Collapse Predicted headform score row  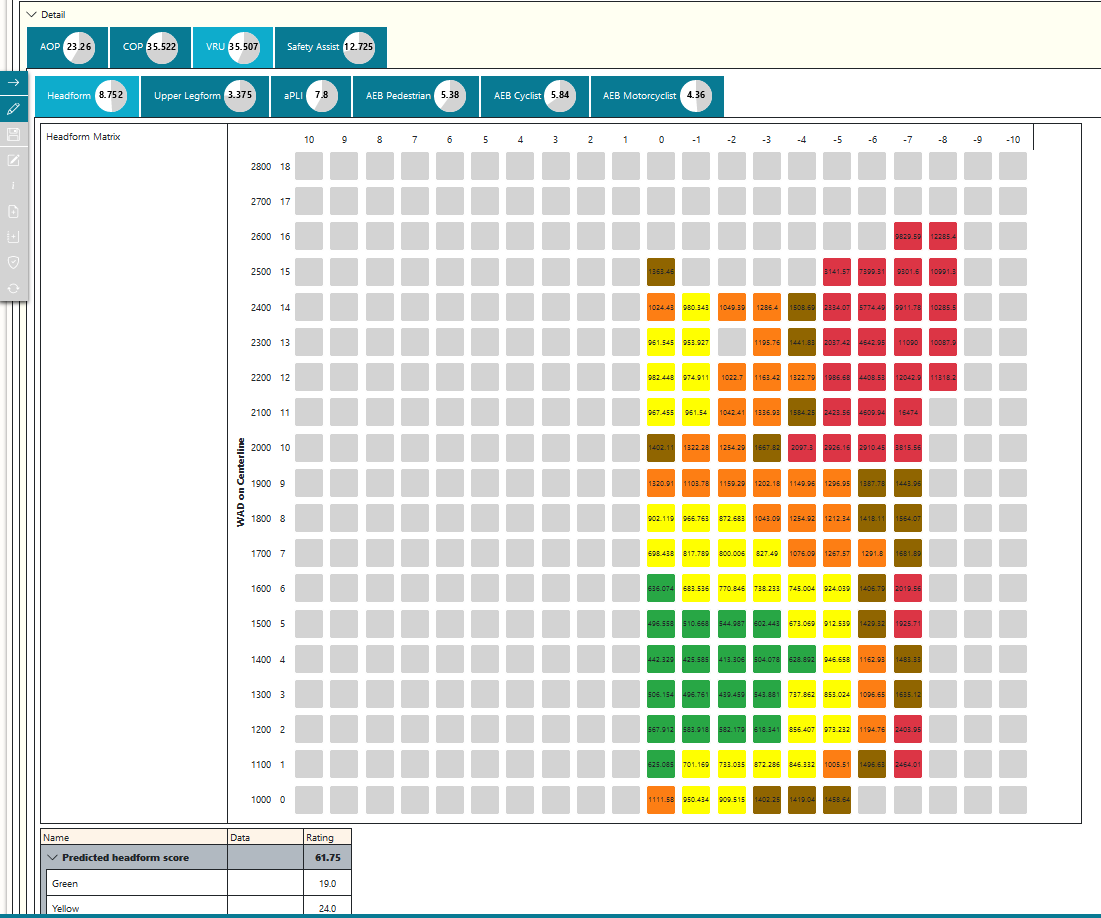pos(52,858)
